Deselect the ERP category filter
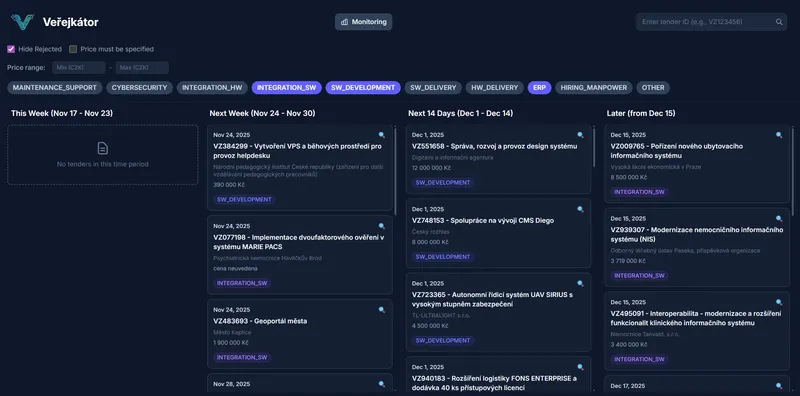The height and width of the screenshot is (396, 800). click(x=539, y=88)
